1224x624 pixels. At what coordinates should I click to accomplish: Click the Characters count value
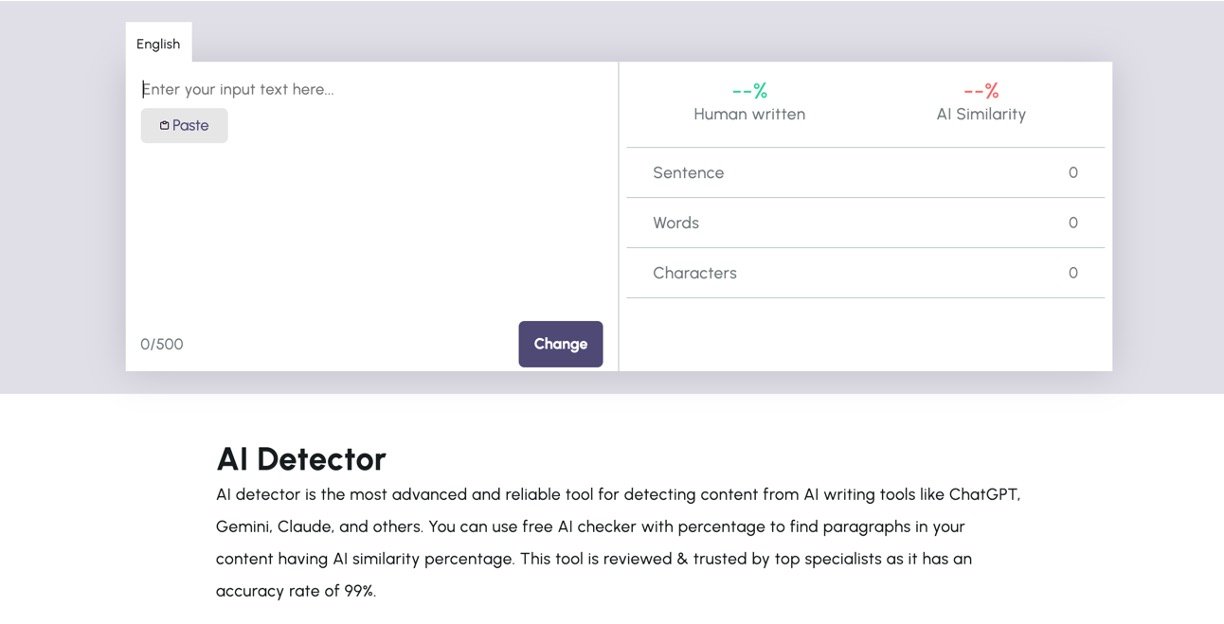(1073, 273)
